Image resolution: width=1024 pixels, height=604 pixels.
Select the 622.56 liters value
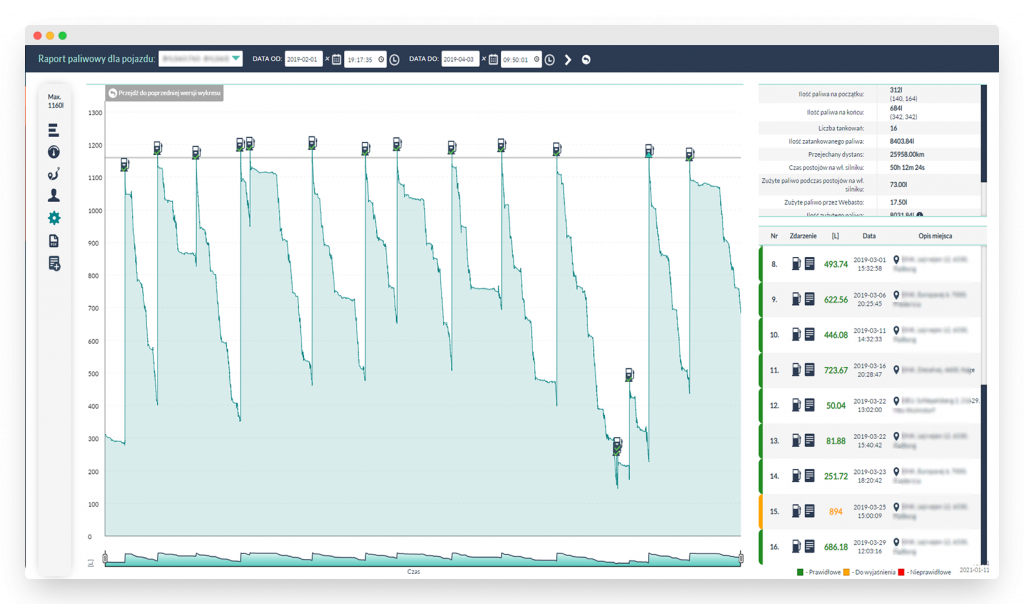(x=835, y=300)
